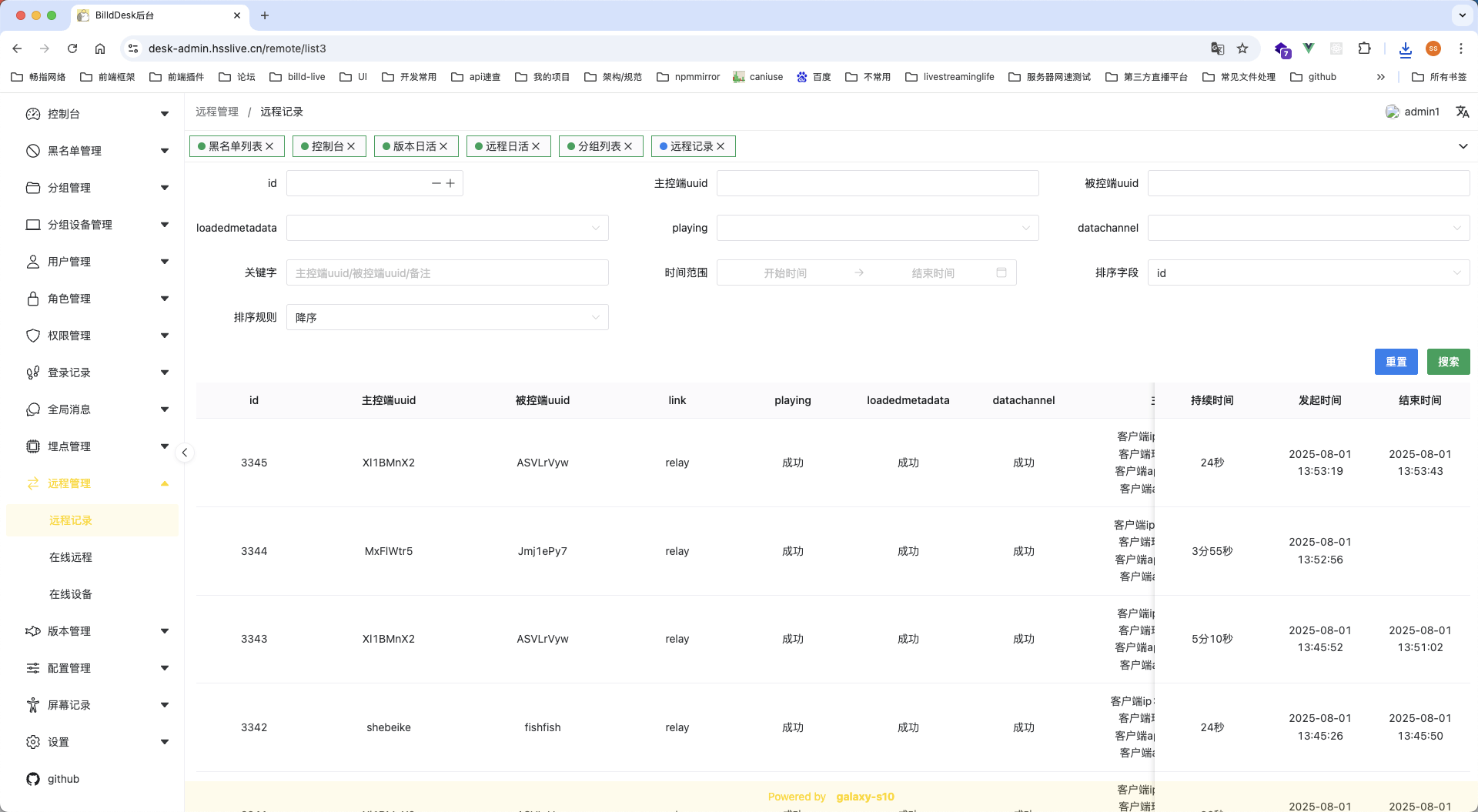Viewport: 1478px width, 812px height.
Task: Switch to the 版本日活 tab
Action: pyautogui.click(x=416, y=146)
